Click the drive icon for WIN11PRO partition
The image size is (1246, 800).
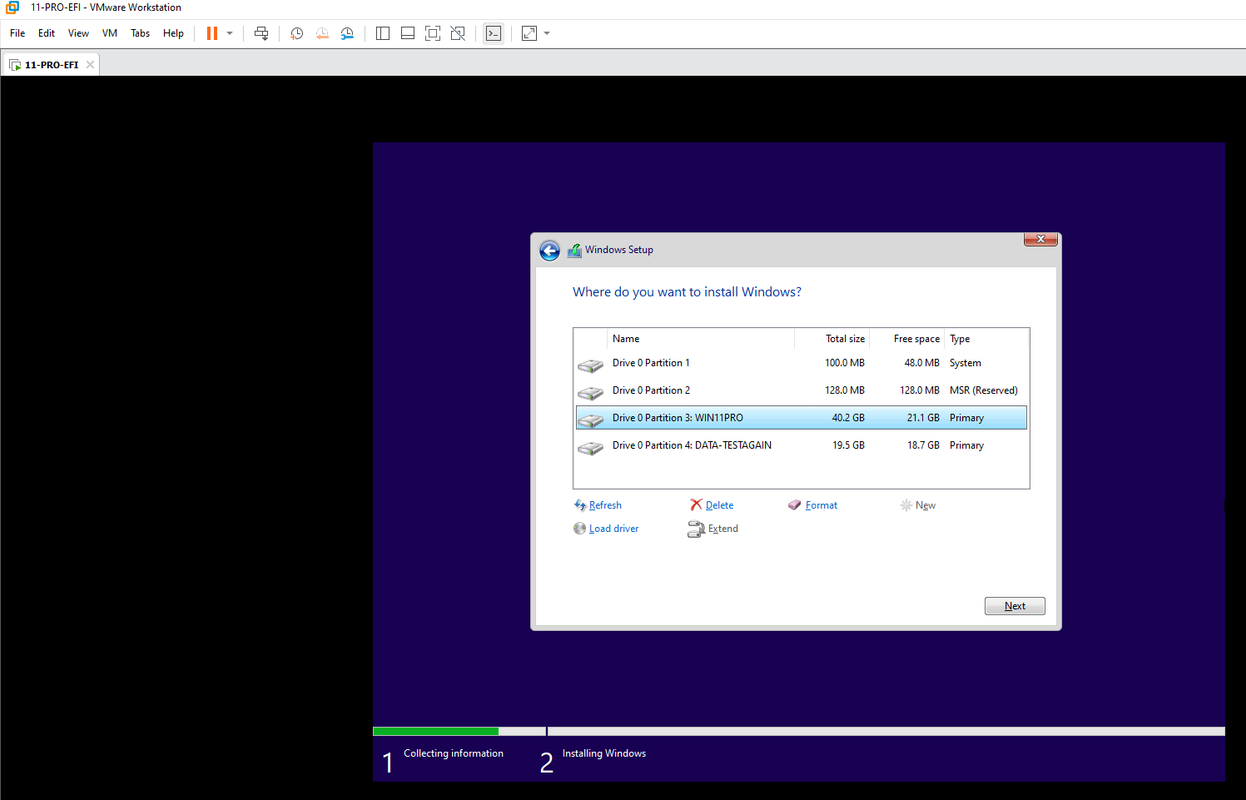tap(591, 420)
